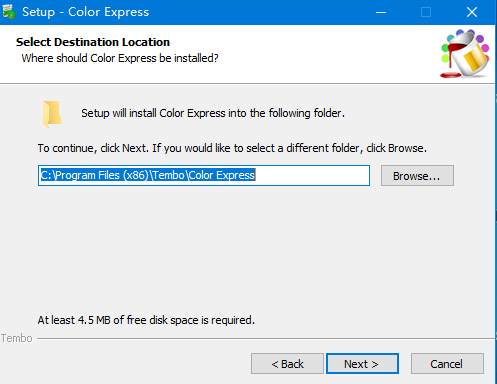Click 'Where should Color Express be installed?' text
Screen dimensions: 497x384
point(120,58)
